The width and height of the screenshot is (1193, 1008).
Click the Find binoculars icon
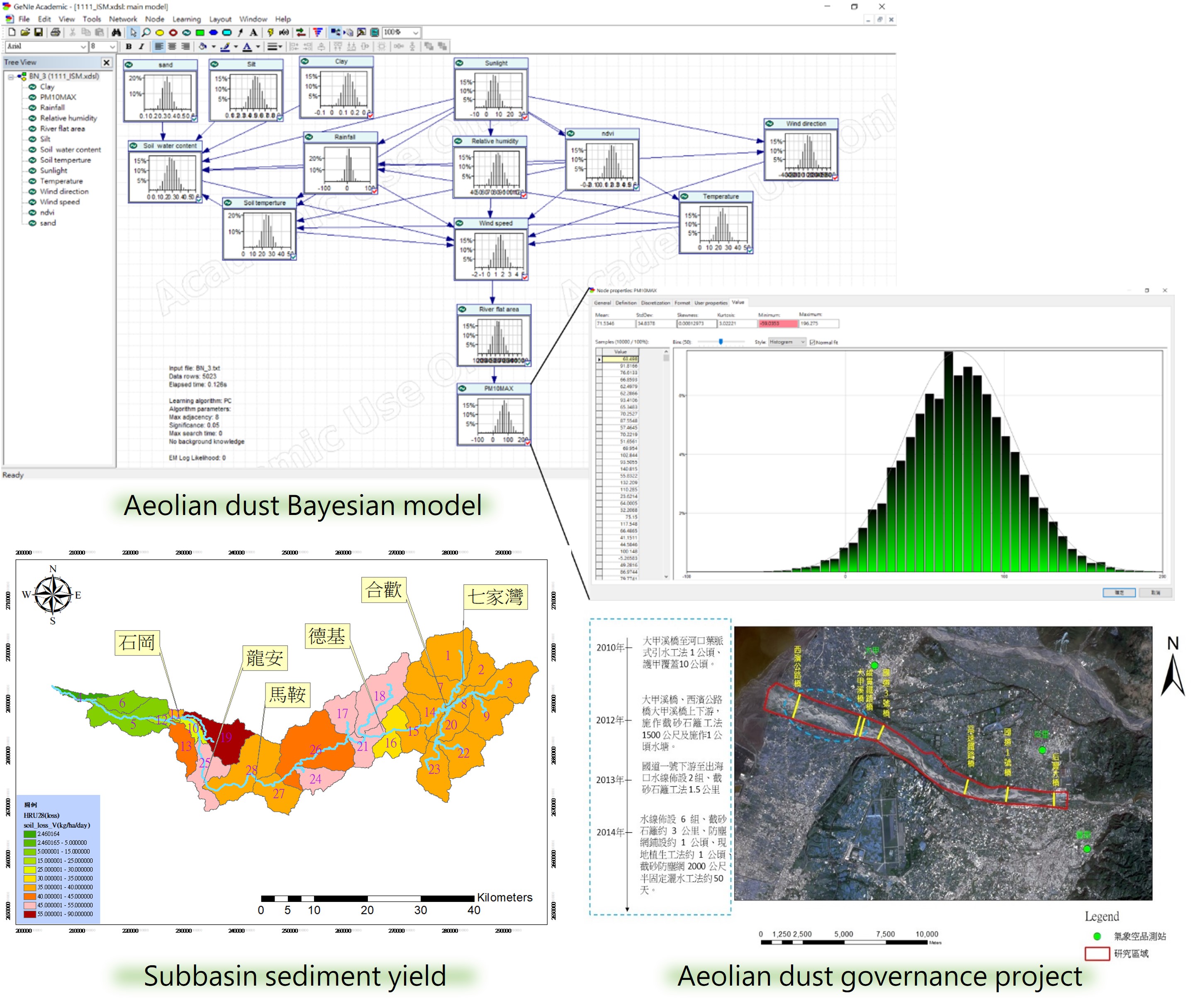point(116,33)
